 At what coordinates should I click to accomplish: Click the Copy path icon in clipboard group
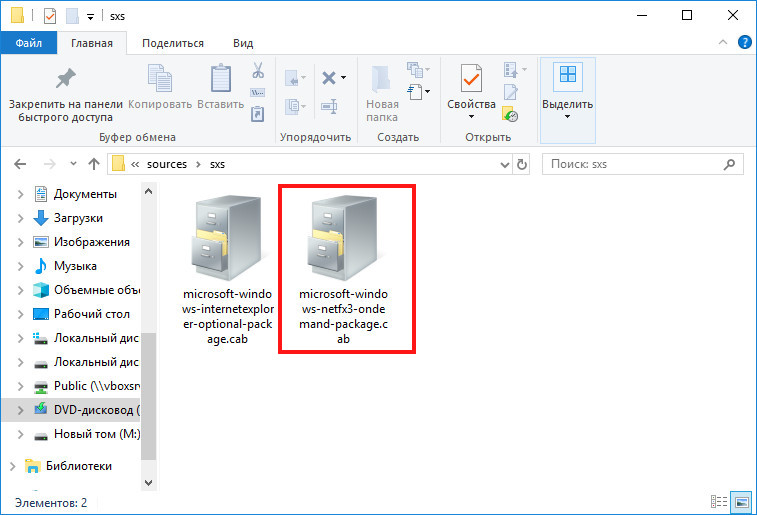click(x=258, y=92)
